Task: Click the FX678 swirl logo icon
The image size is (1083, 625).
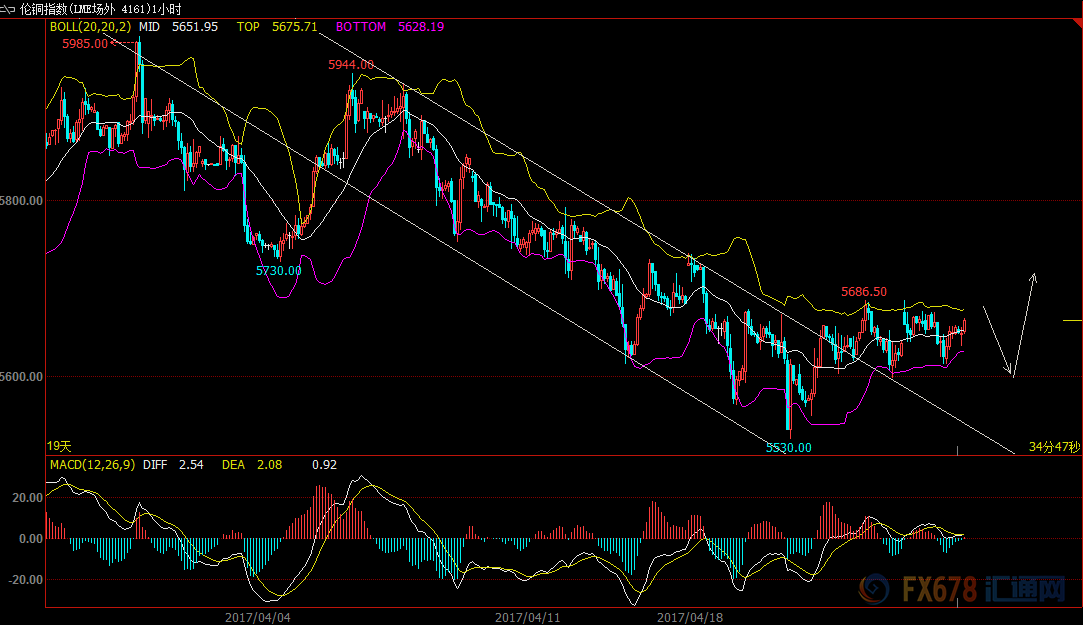Action: [877, 590]
